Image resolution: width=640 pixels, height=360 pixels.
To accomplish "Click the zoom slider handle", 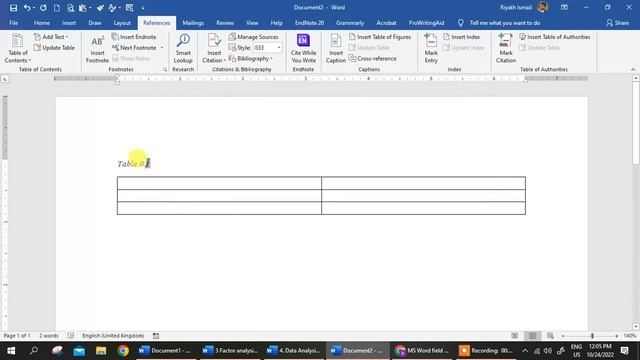I will pos(592,336).
